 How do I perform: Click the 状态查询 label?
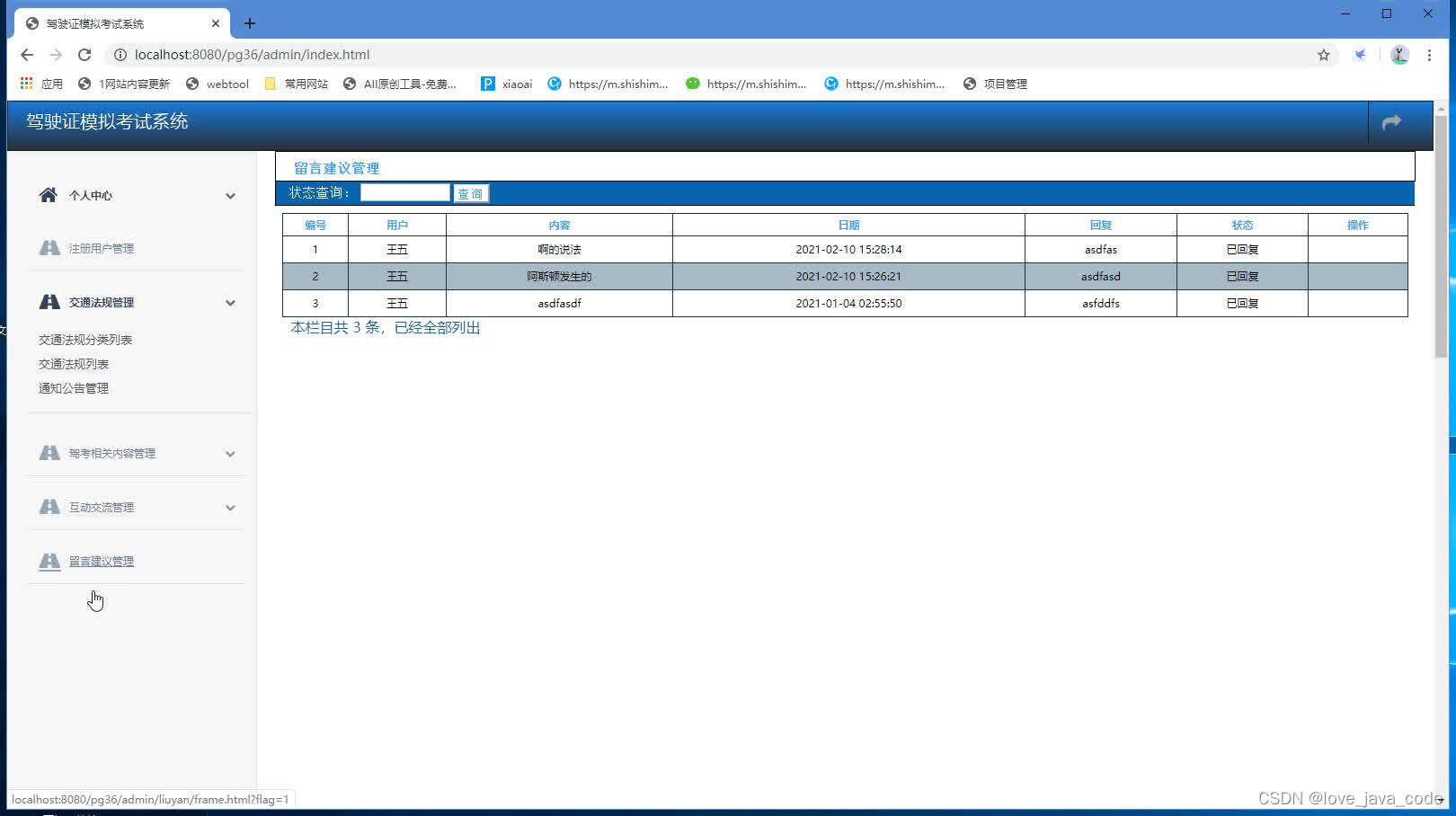319,192
